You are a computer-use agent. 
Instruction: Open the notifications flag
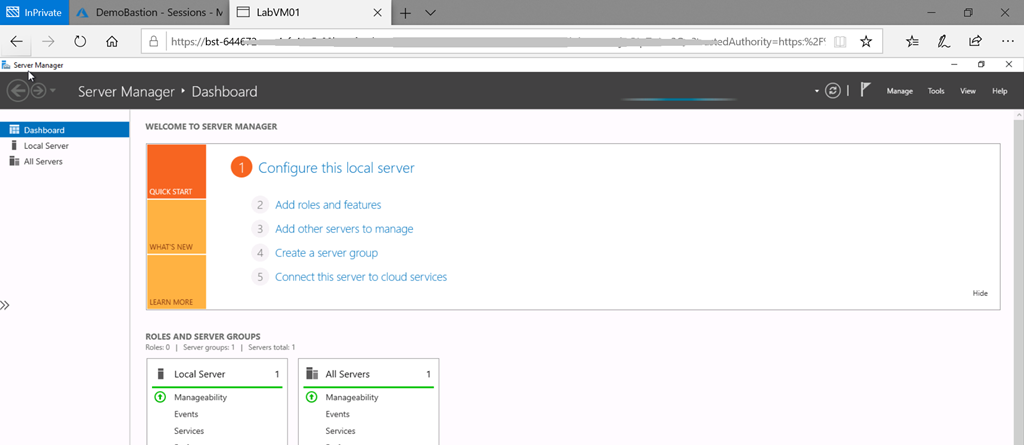866,90
